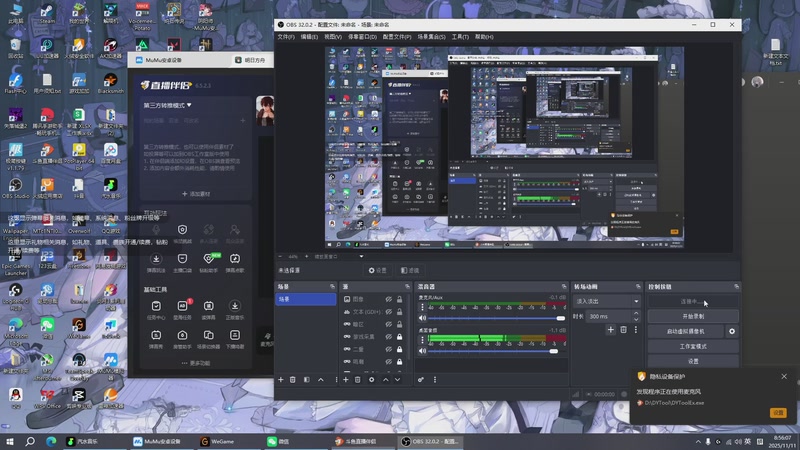Switch to the 明日方舟 tab in MuMu
The height and width of the screenshot is (450, 800).
pos(251,60)
